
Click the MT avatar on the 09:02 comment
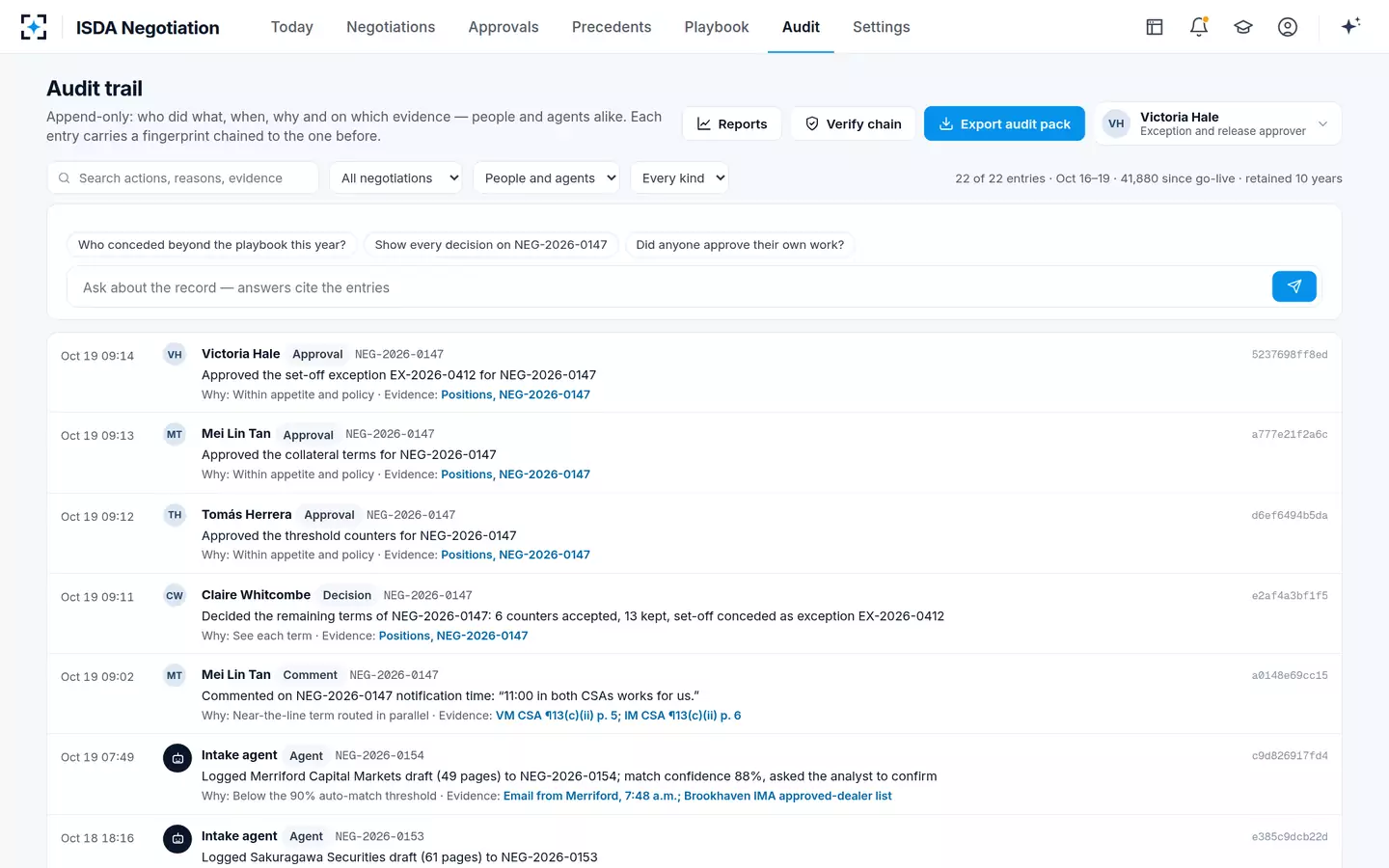(x=175, y=676)
